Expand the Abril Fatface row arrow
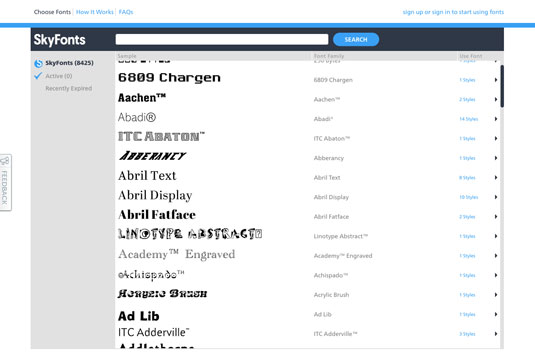 click(x=496, y=216)
